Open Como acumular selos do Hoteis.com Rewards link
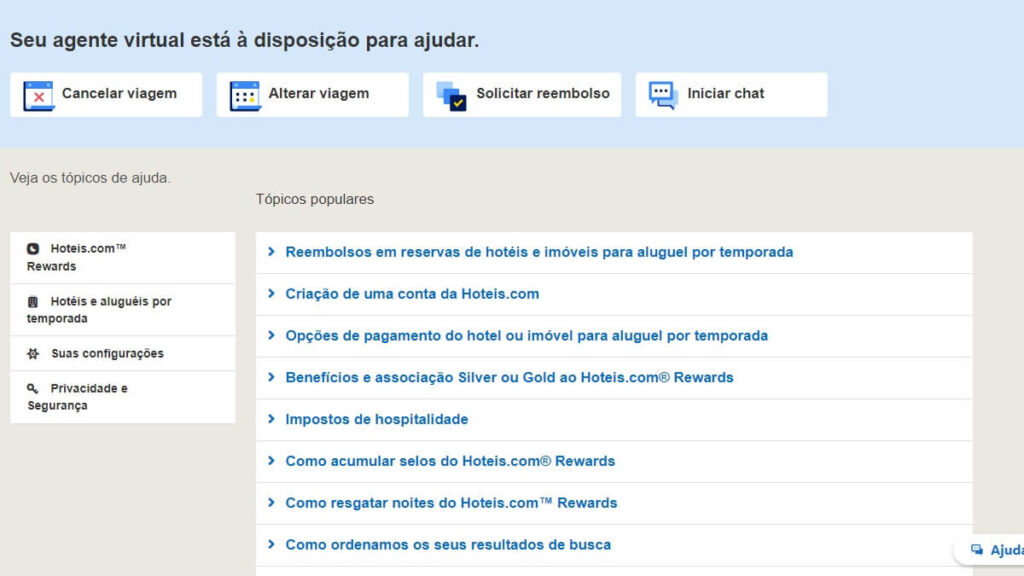Image resolution: width=1024 pixels, height=576 pixels. (x=450, y=461)
